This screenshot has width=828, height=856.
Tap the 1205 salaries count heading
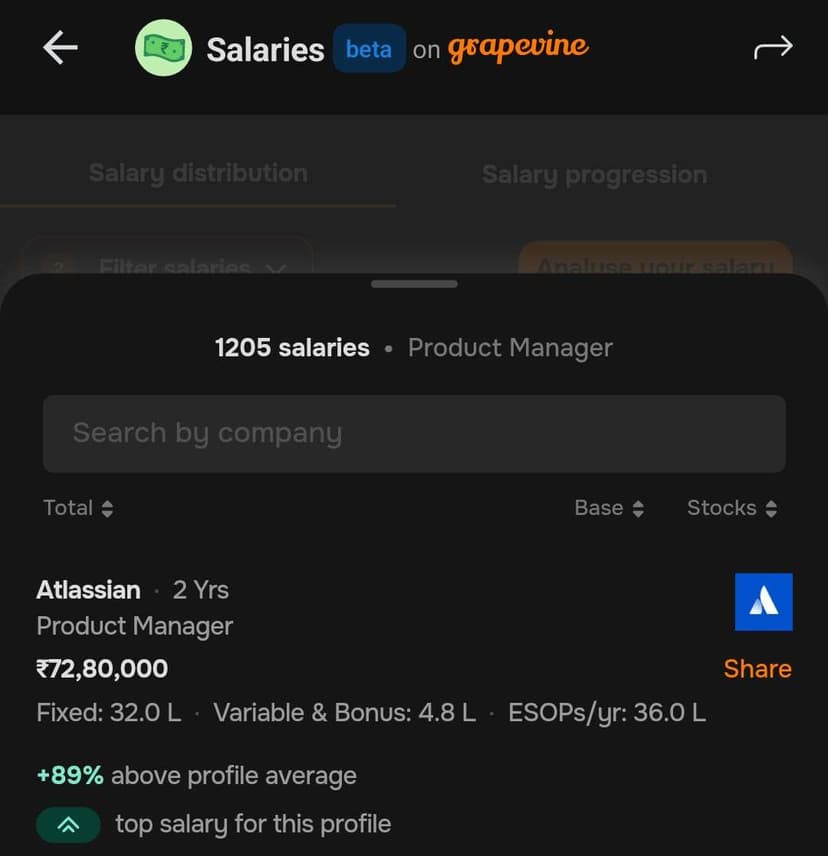coord(292,348)
